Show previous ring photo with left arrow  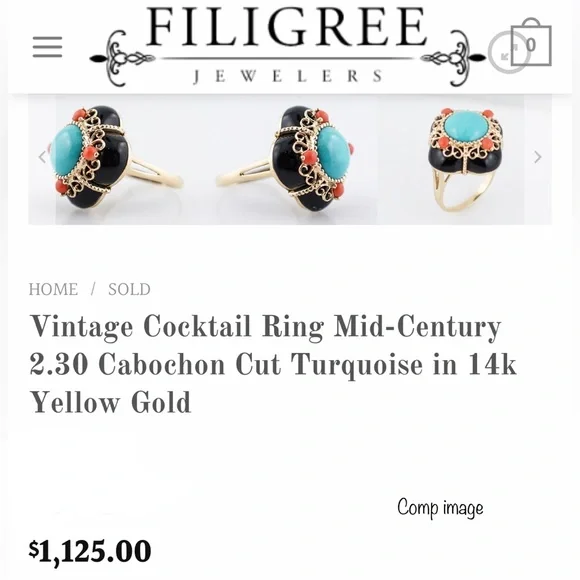[x=42, y=157]
